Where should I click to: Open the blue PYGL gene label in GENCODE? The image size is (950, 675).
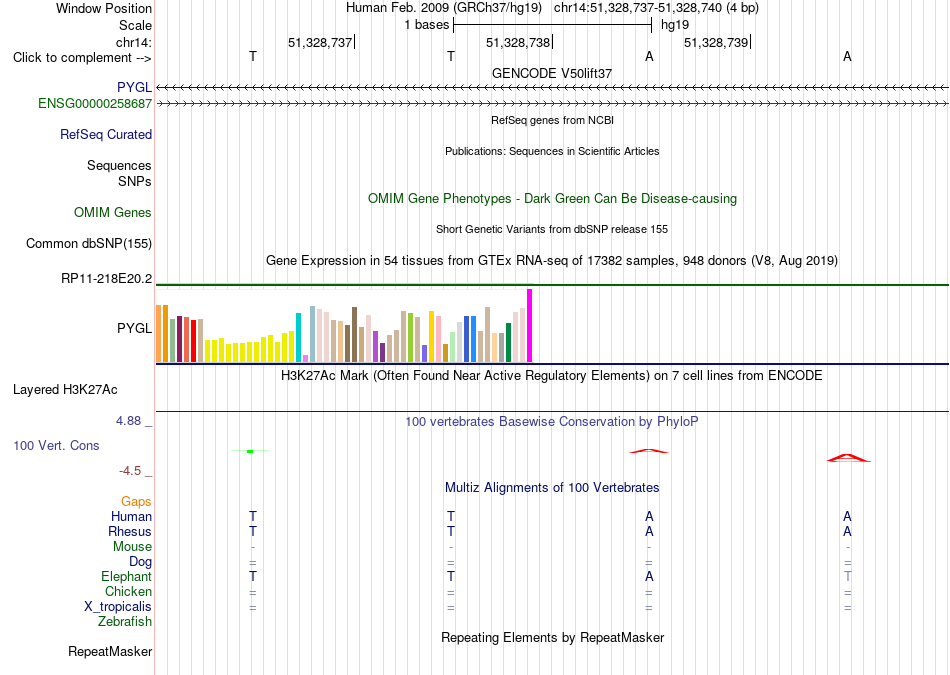click(135, 87)
